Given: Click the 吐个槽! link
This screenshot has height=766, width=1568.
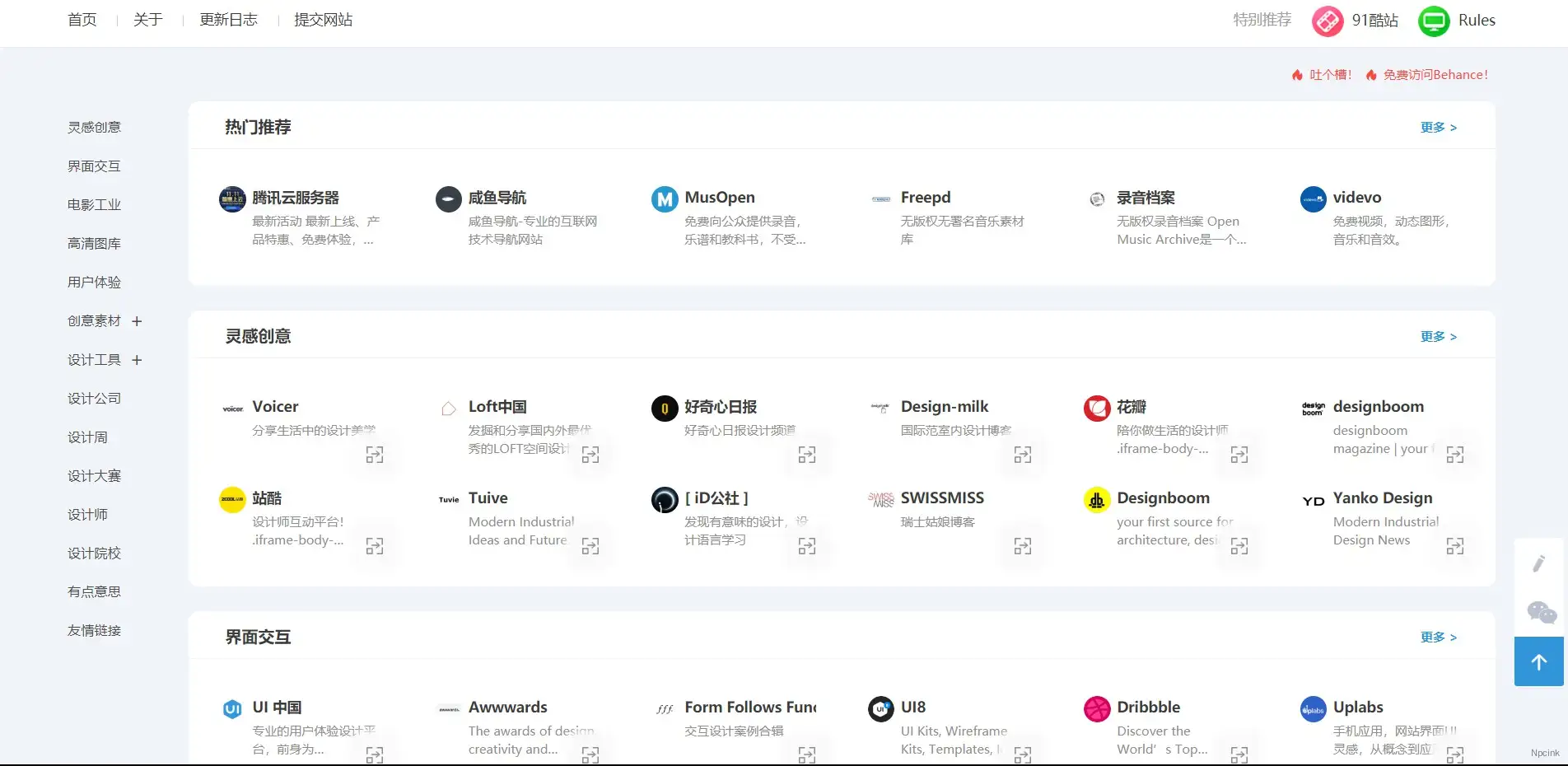Looking at the screenshot, I should (1330, 75).
